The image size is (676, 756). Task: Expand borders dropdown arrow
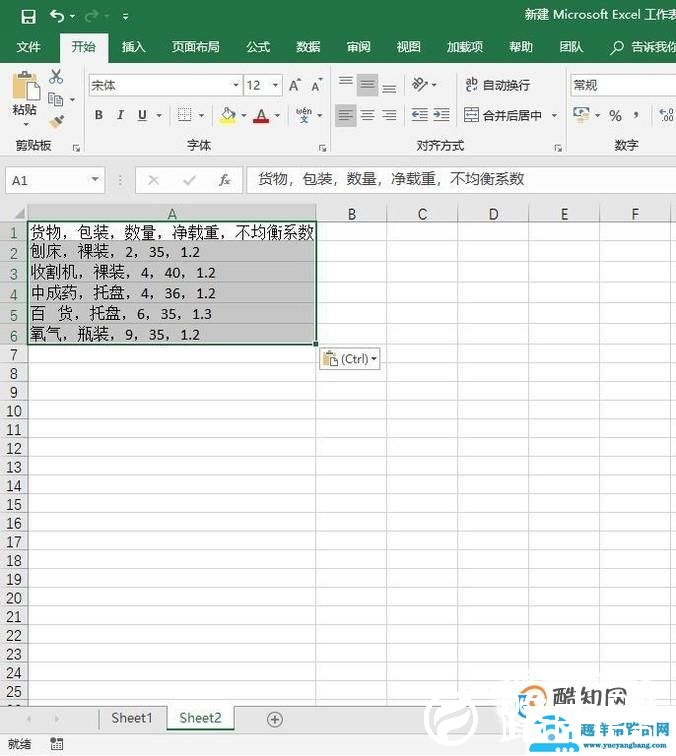coord(202,115)
